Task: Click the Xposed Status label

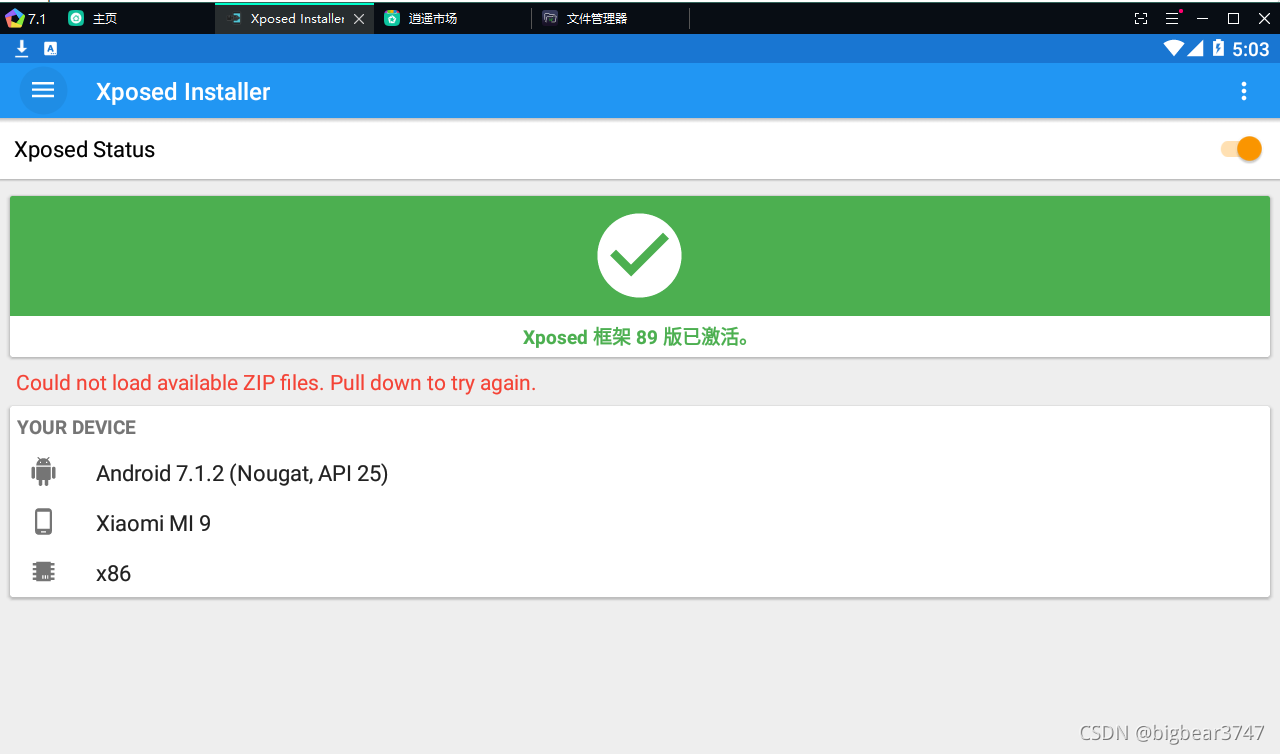Action: (x=85, y=149)
